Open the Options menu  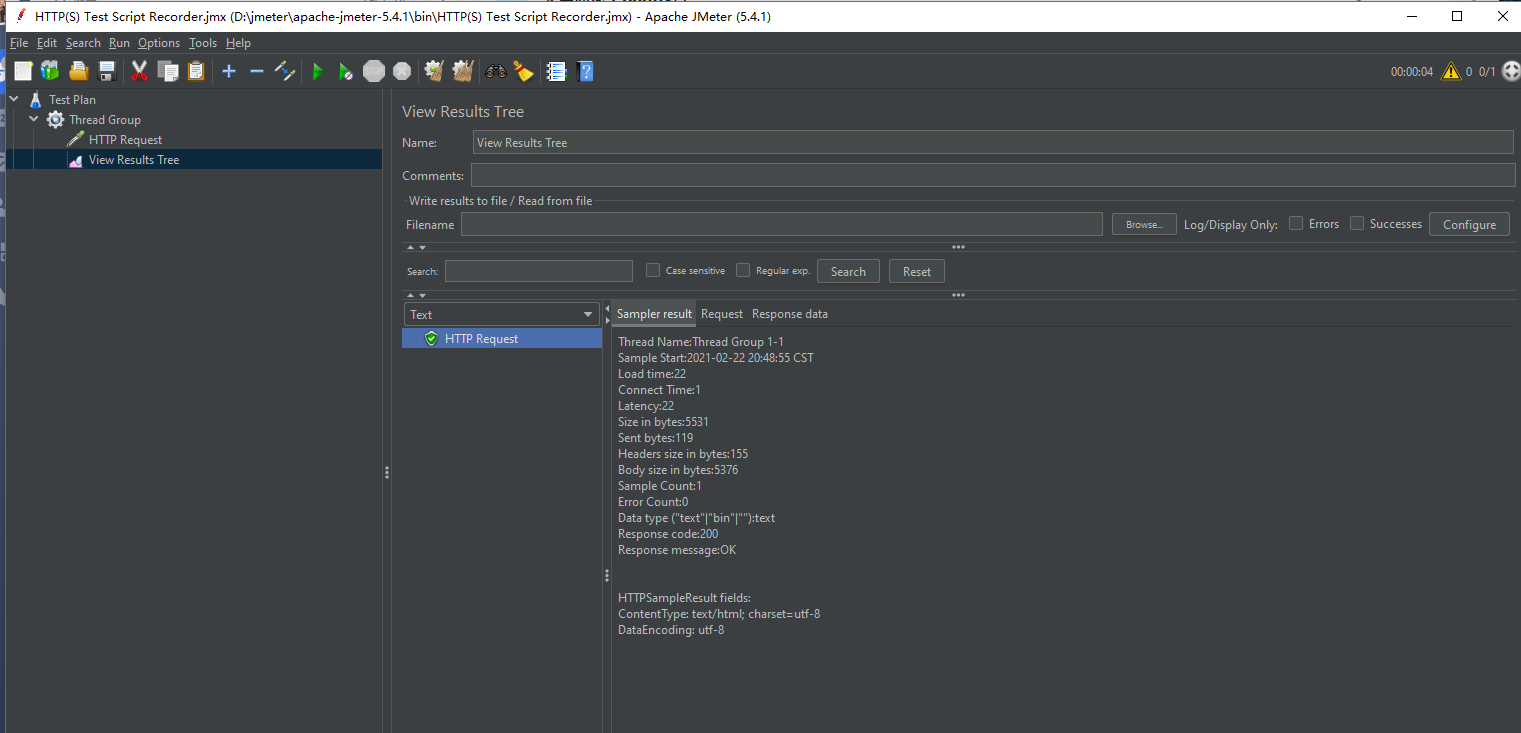coord(159,43)
